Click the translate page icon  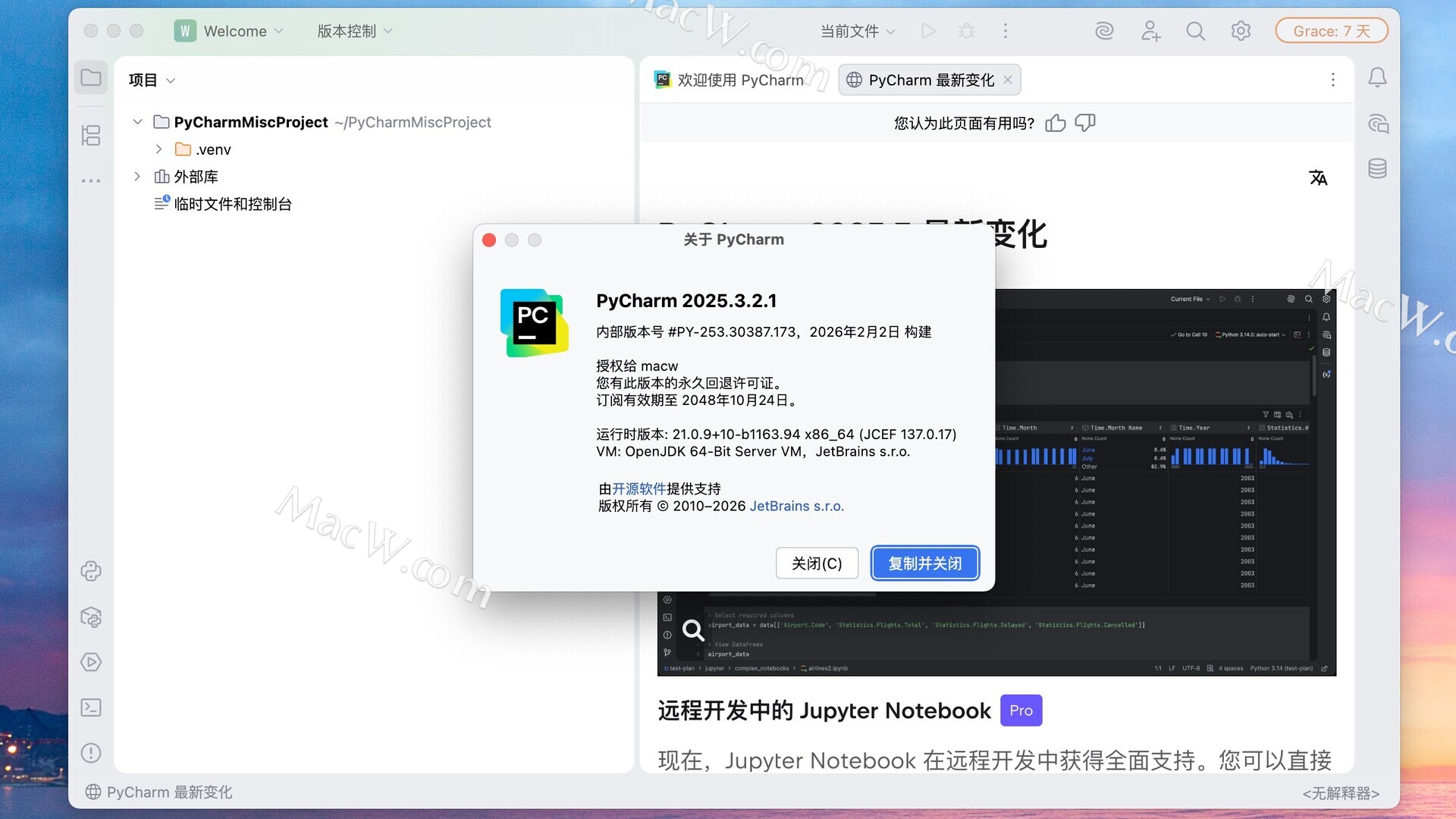1318,177
